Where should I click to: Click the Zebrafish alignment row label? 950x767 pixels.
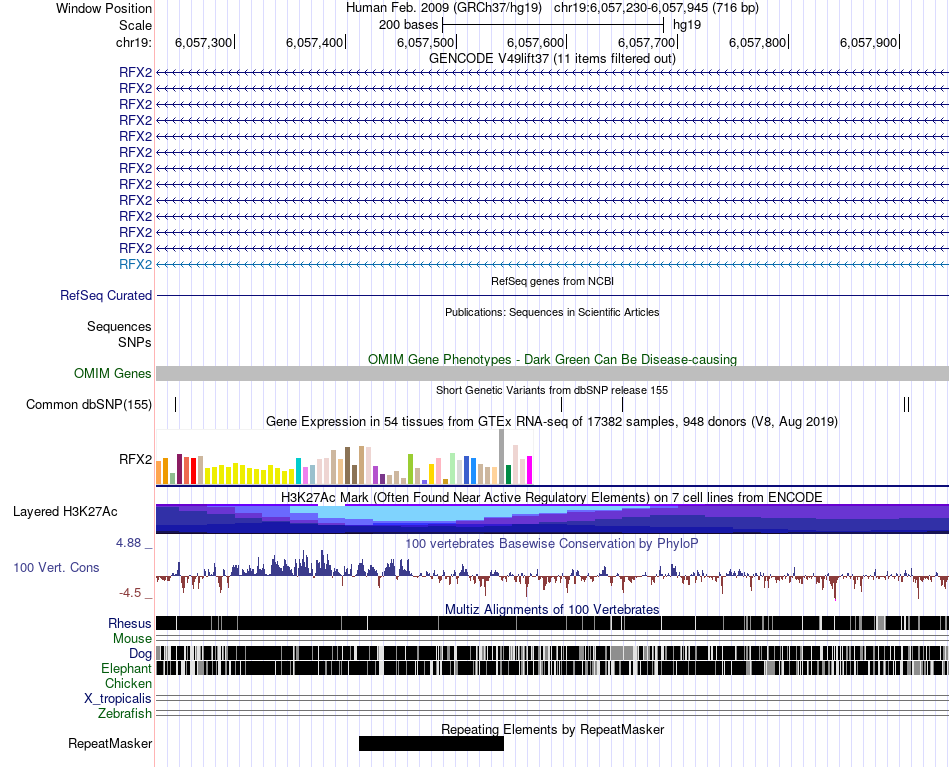tap(125, 713)
